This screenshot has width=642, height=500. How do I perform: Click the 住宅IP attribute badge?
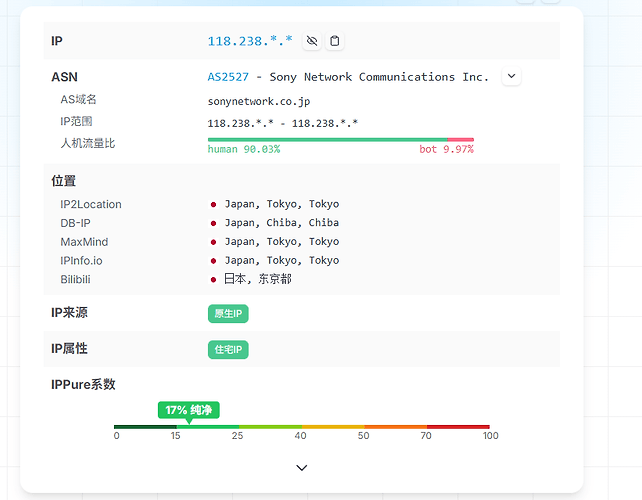click(228, 350)
